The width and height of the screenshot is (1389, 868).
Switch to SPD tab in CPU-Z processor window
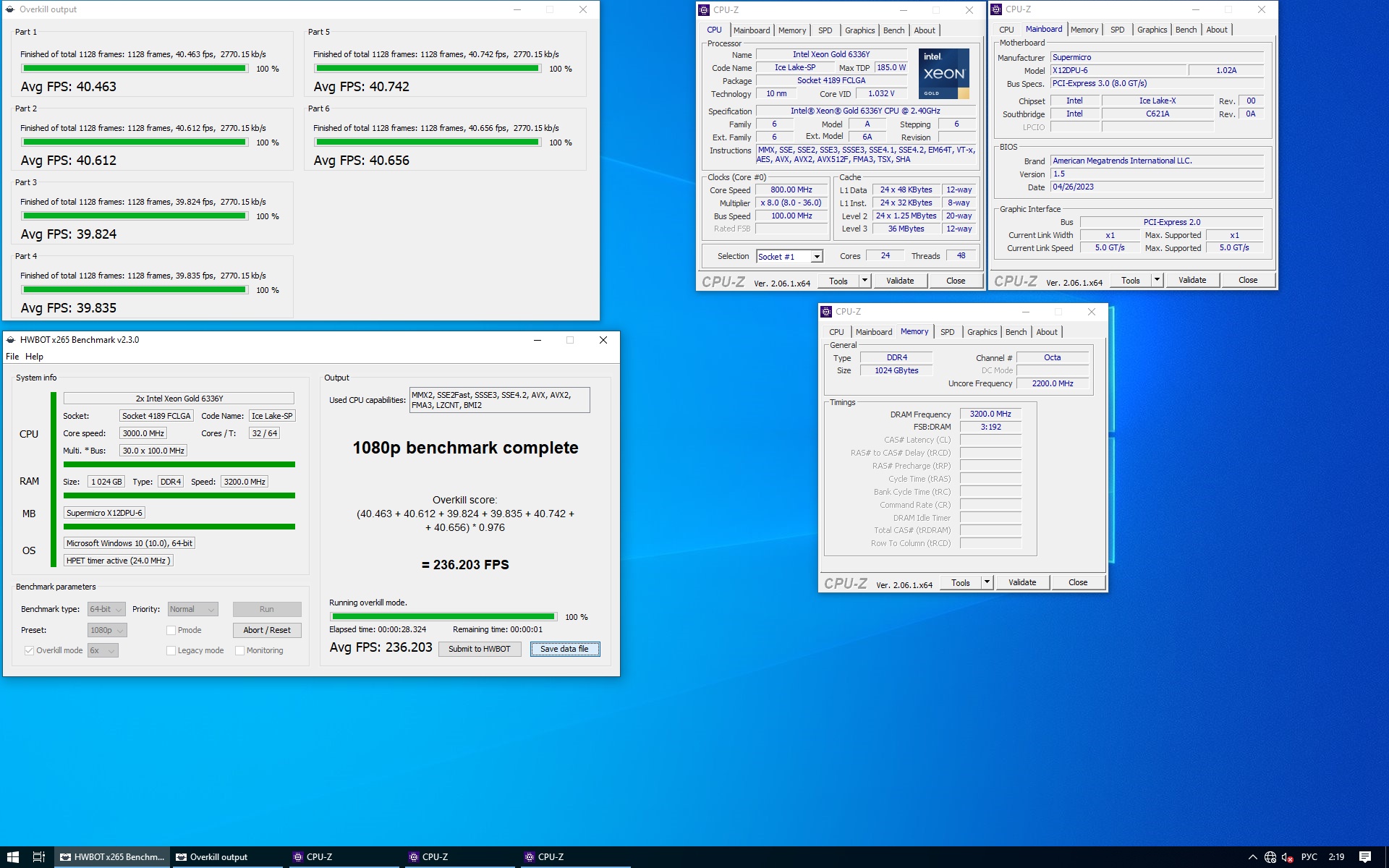825,30
